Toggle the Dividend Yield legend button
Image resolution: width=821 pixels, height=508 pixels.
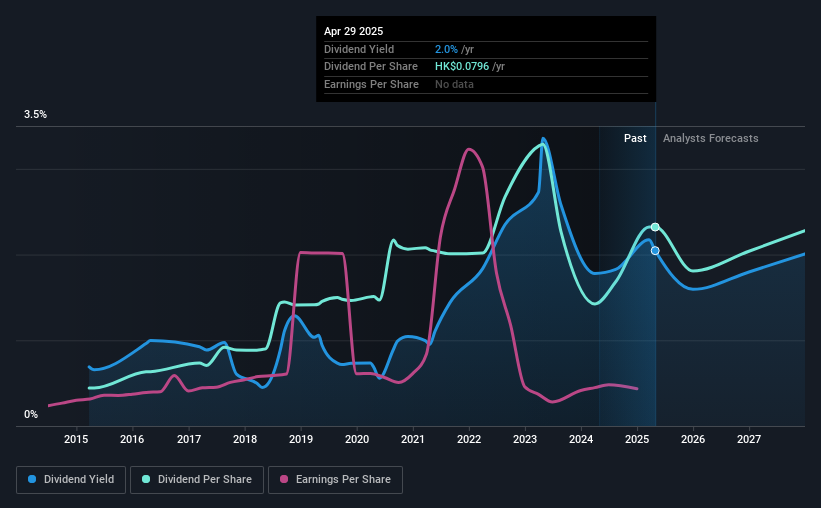(71, 480)
